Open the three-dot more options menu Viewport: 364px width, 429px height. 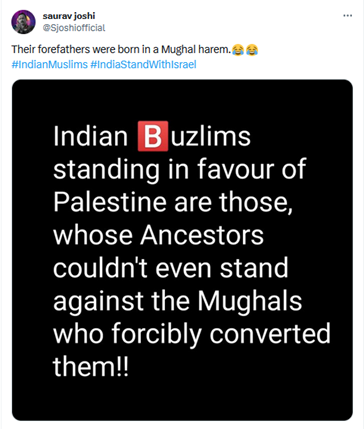[x=348, y=16]
